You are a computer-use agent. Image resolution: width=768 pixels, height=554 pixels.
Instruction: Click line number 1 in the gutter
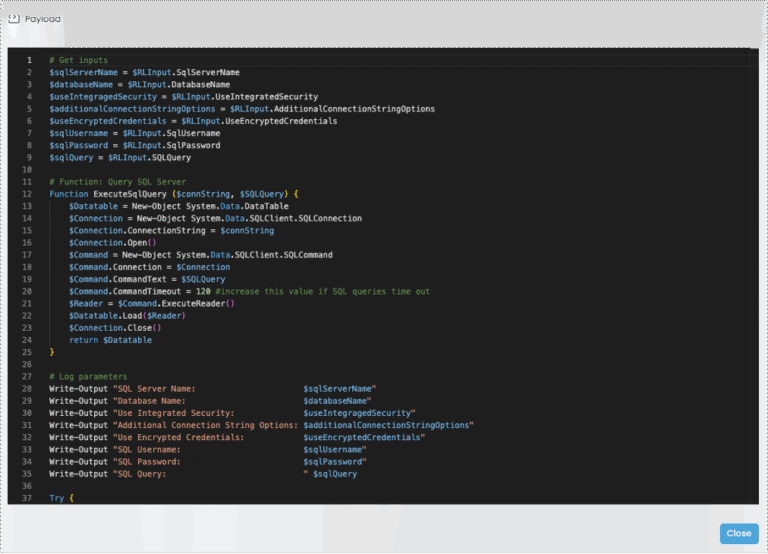coord(29,60)
